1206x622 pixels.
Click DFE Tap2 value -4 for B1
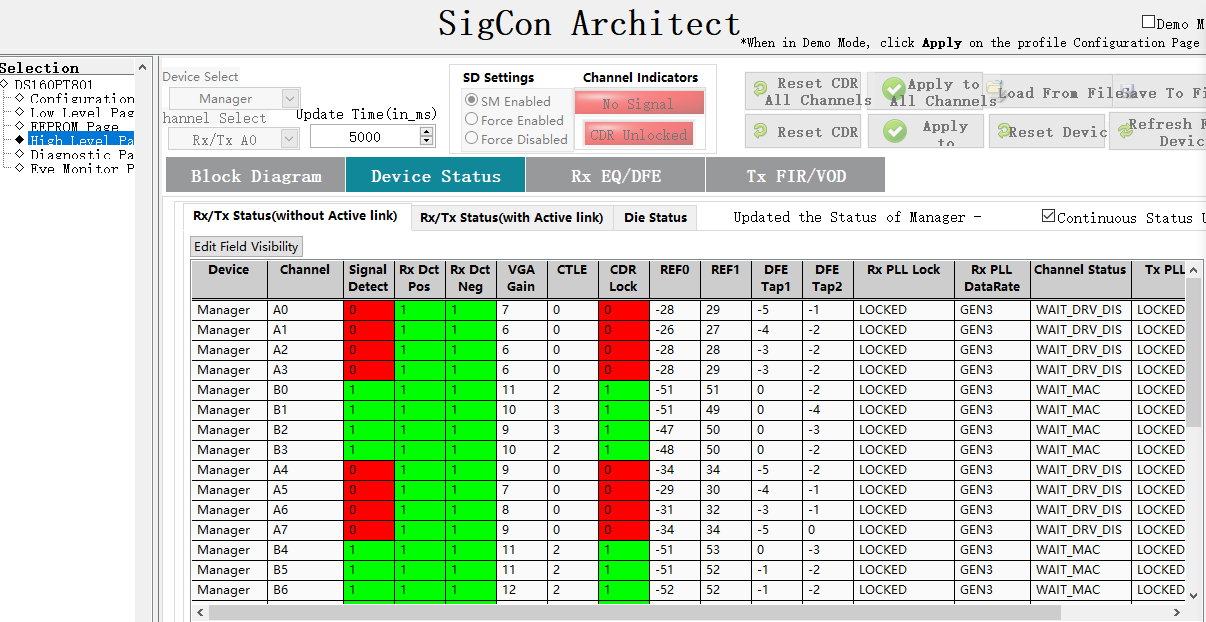pyautogui.click(x=827, y=410)
